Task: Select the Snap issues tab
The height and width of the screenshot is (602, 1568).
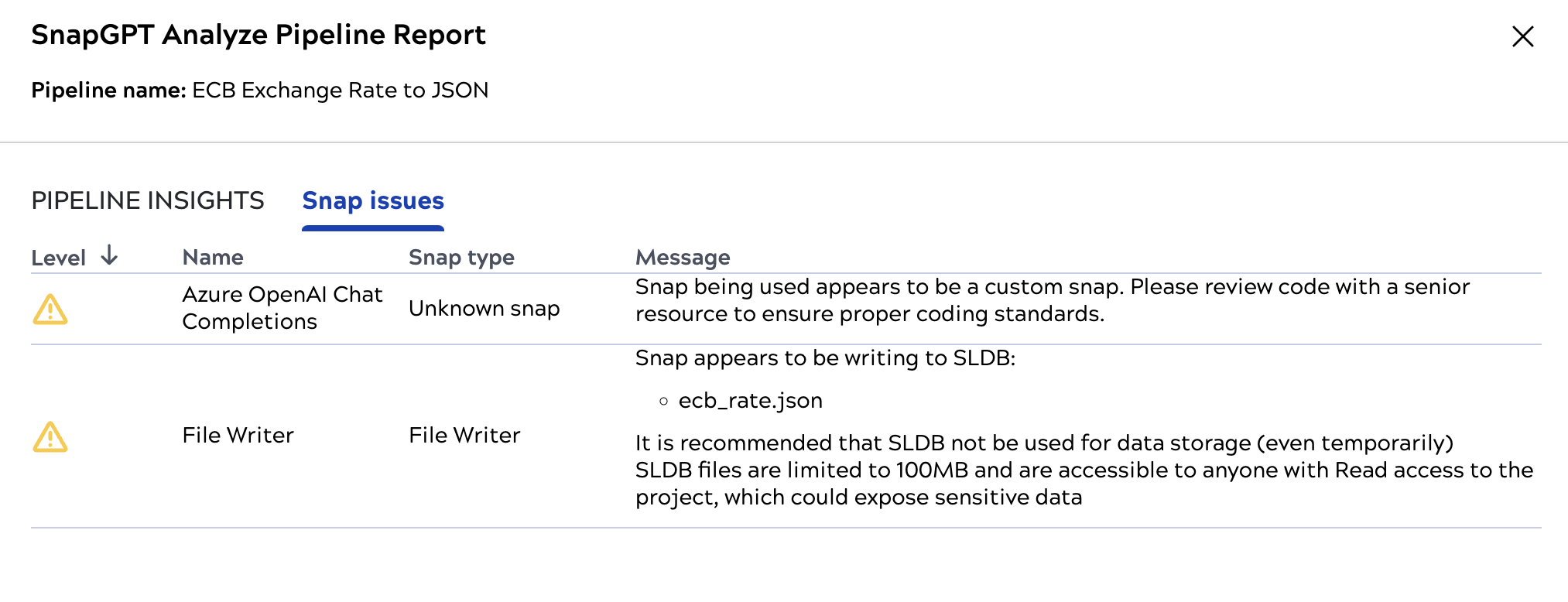Action: tap(372, 201)
